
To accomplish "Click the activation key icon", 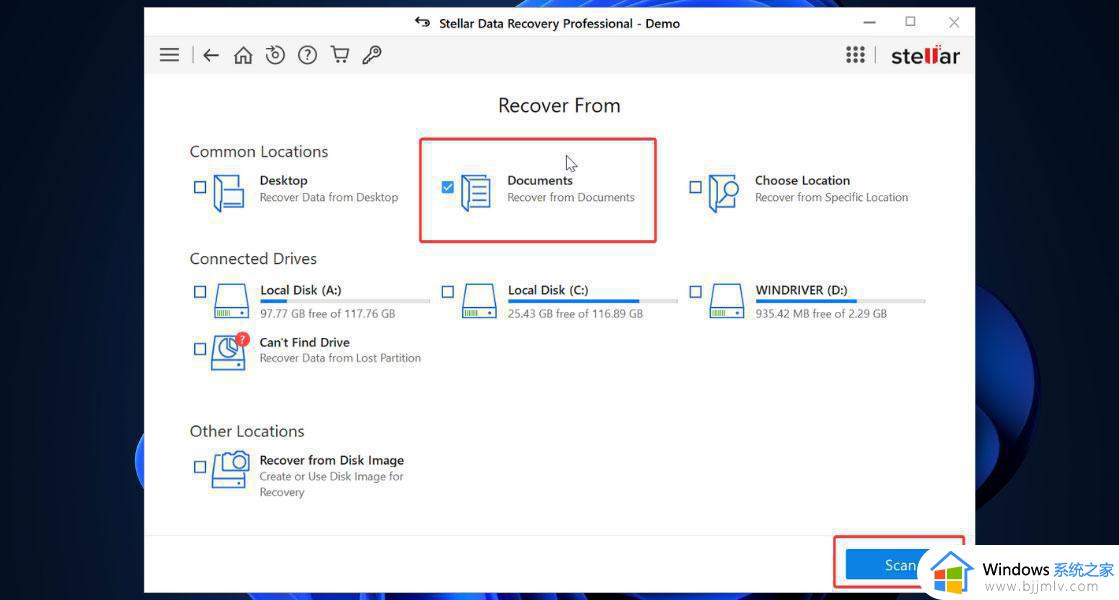I will click(x=372, y=55).
